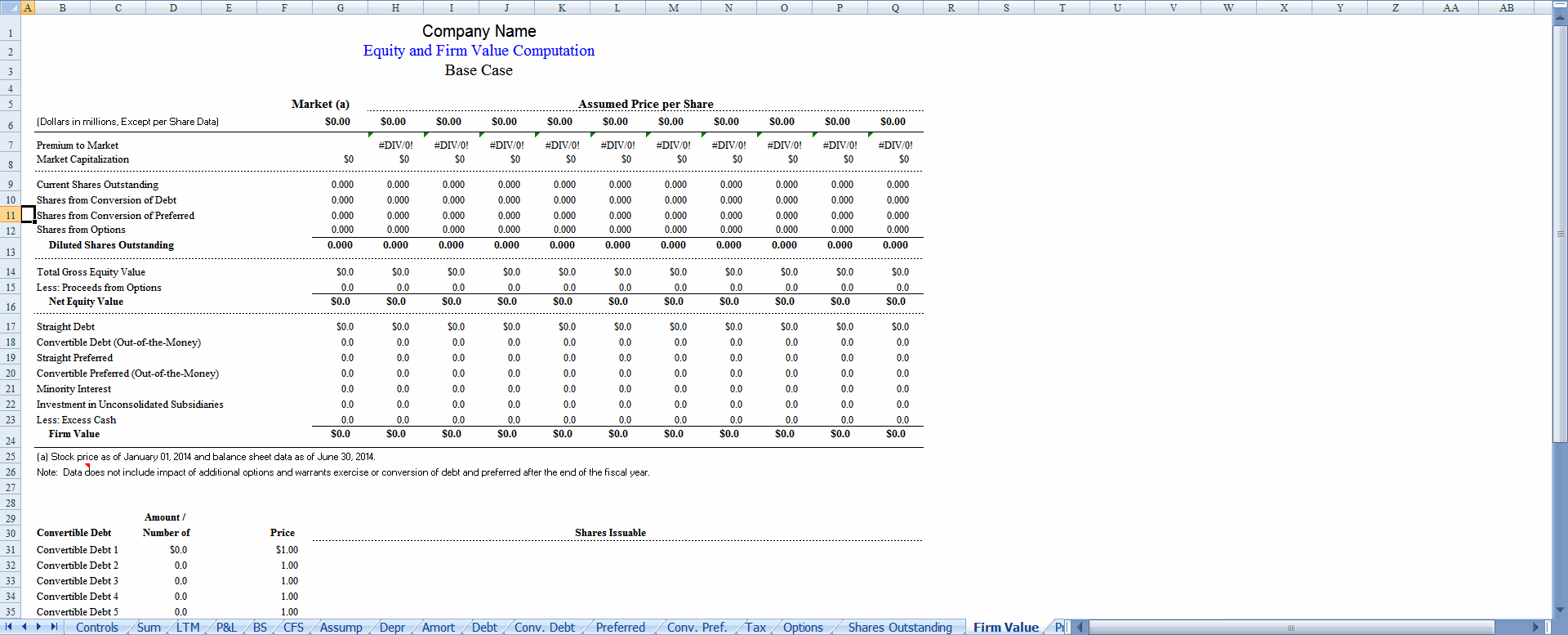This screenshot has height=635, width=1568.
Task: Click the 'Minority Interest' row label
Action: (73, 389)
